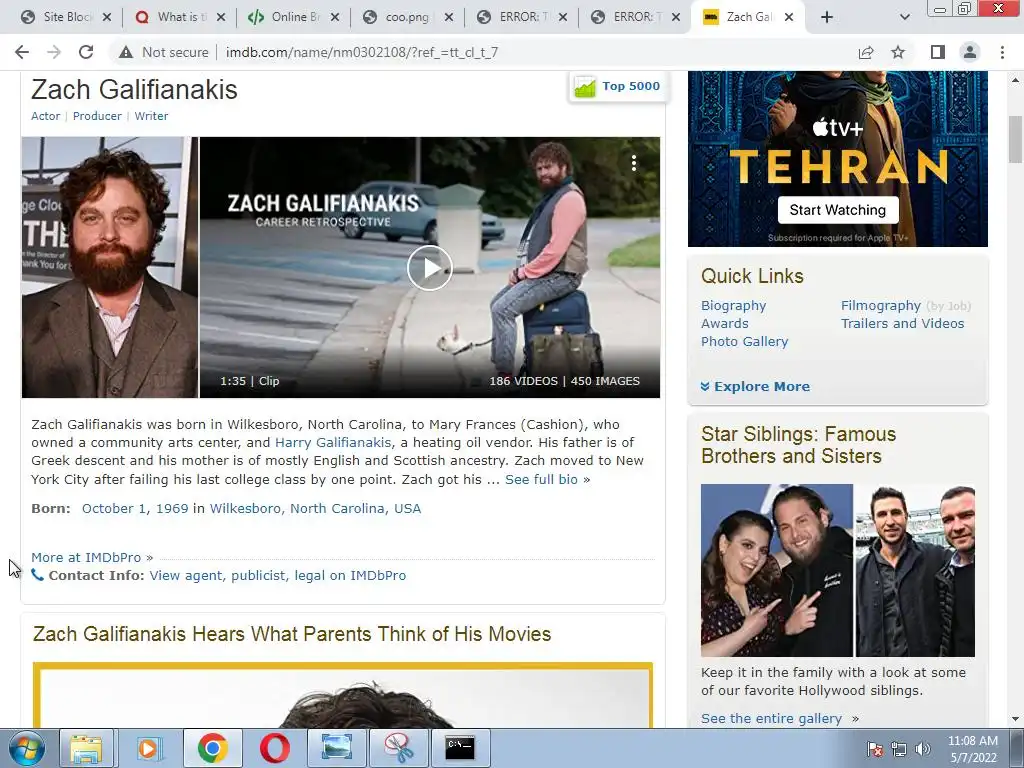This screenshot has width=1024, height=768.
Task: Open the Harry Galifianakis link
Action: [333, 443]
